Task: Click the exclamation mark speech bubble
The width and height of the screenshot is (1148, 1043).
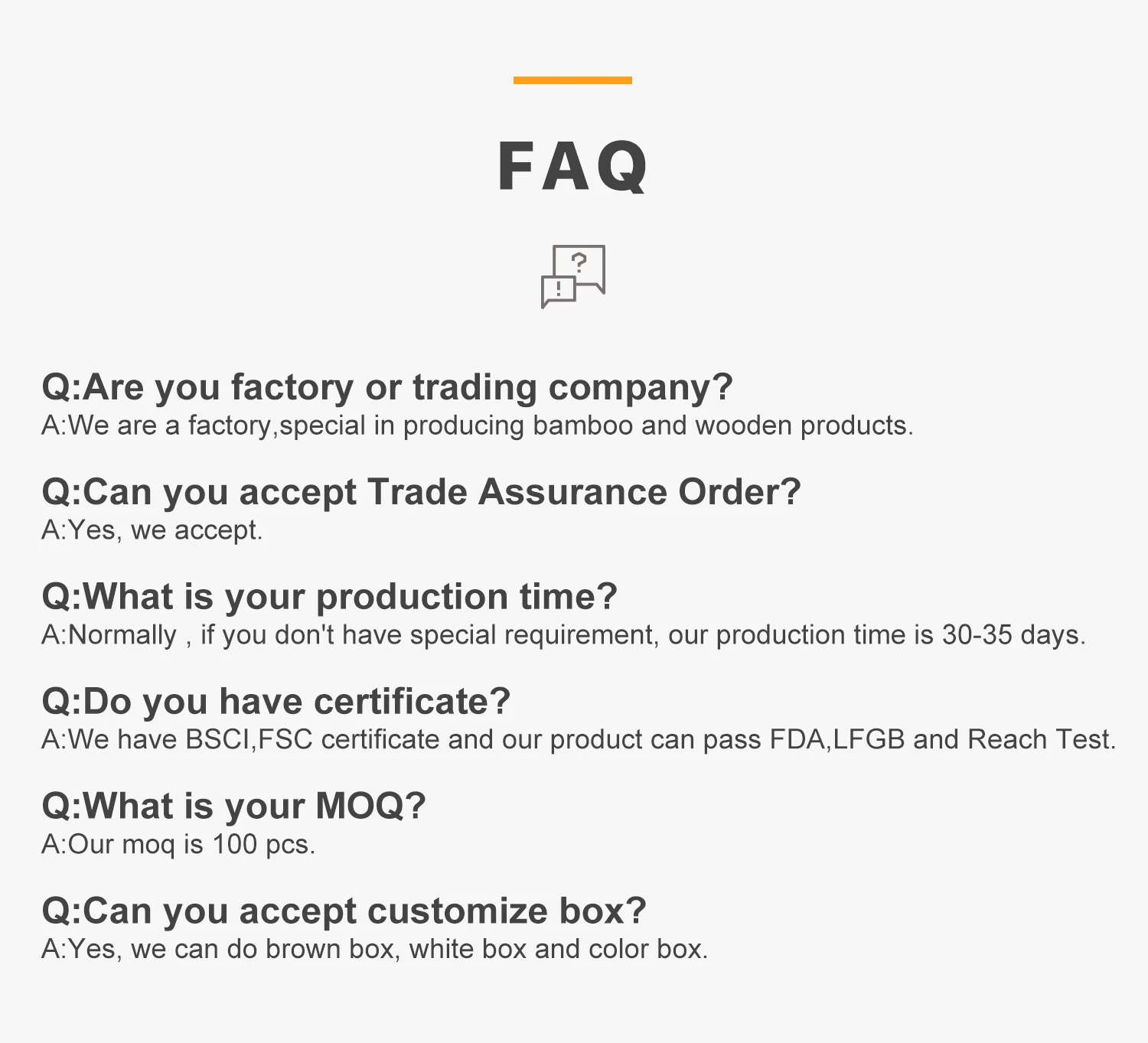Action: pyautogui.click(x=558, y=291)
